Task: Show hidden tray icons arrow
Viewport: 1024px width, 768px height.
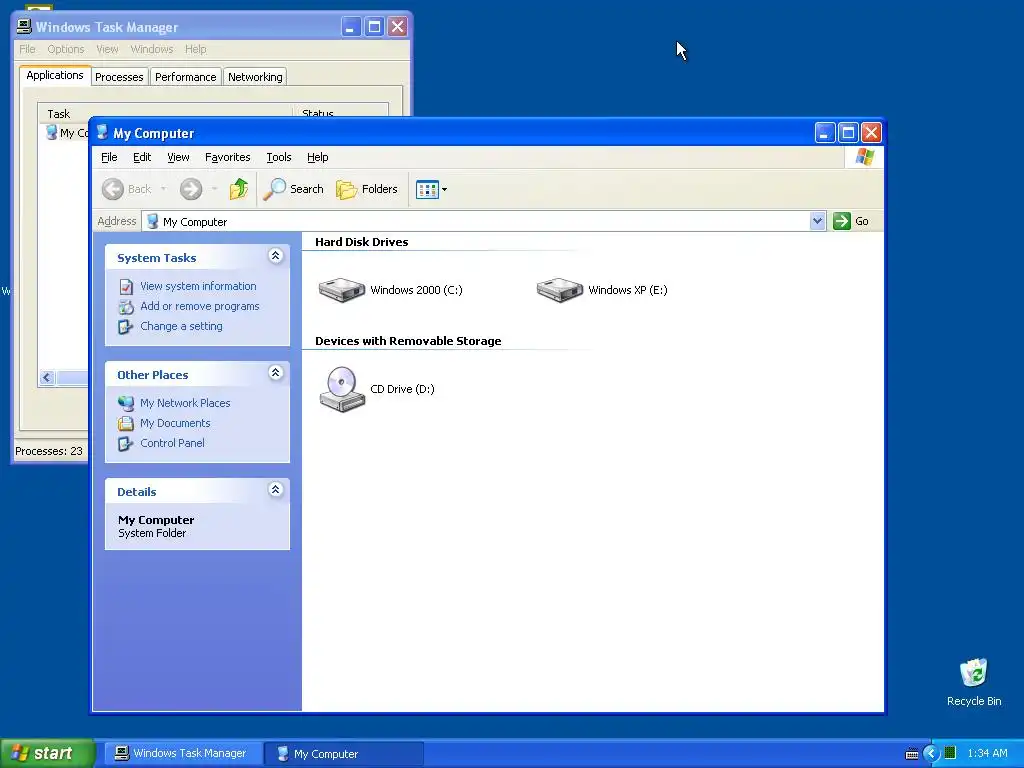Action: pyautogui.click(x=930, y=754)
